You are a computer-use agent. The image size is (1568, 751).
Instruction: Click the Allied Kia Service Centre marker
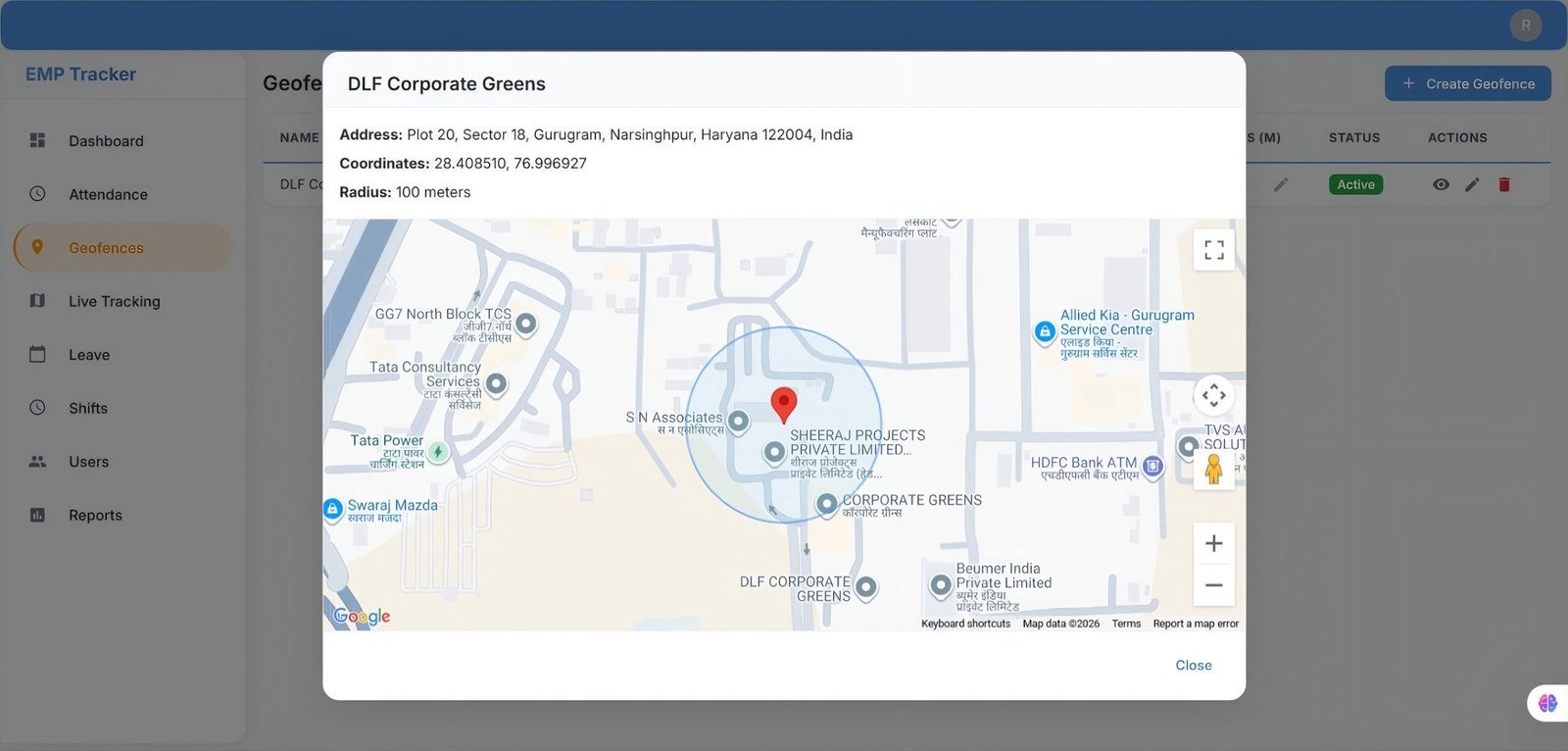pos(1045,331)
